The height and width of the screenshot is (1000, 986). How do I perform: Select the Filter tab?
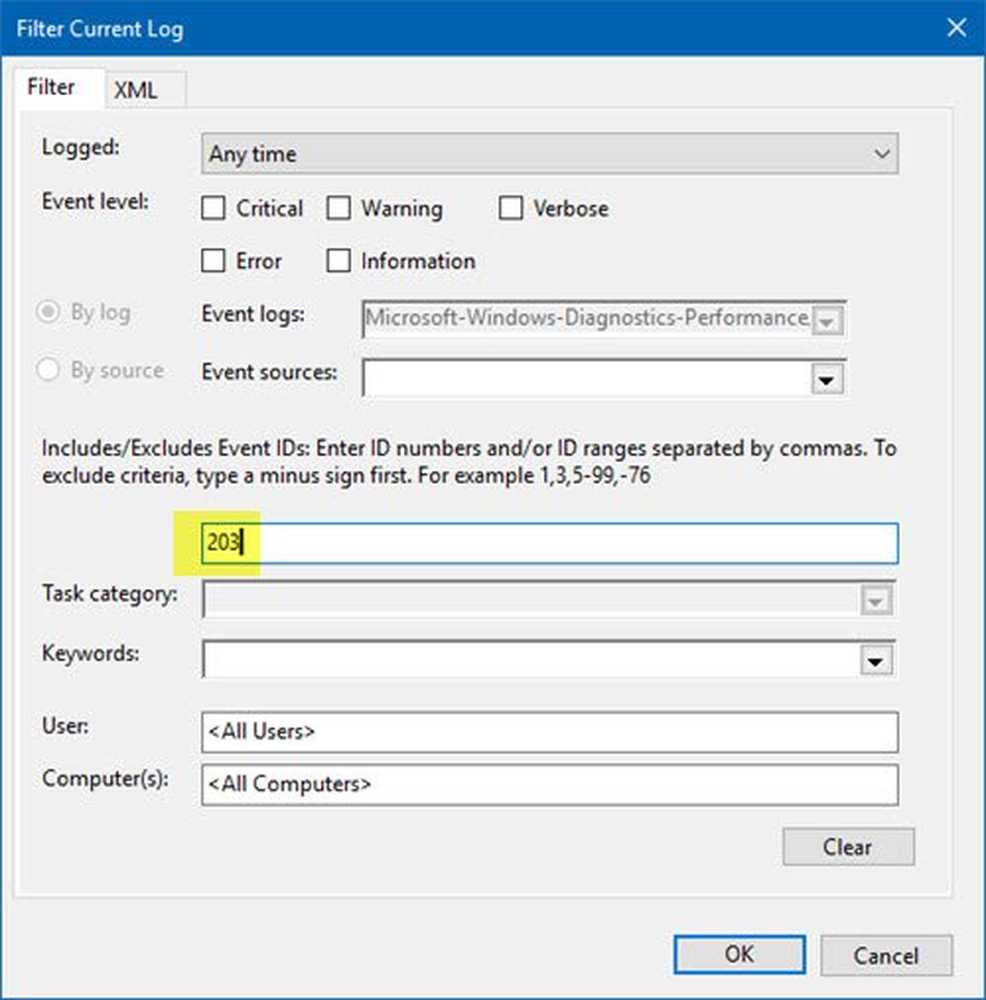[x=51, y=87]
